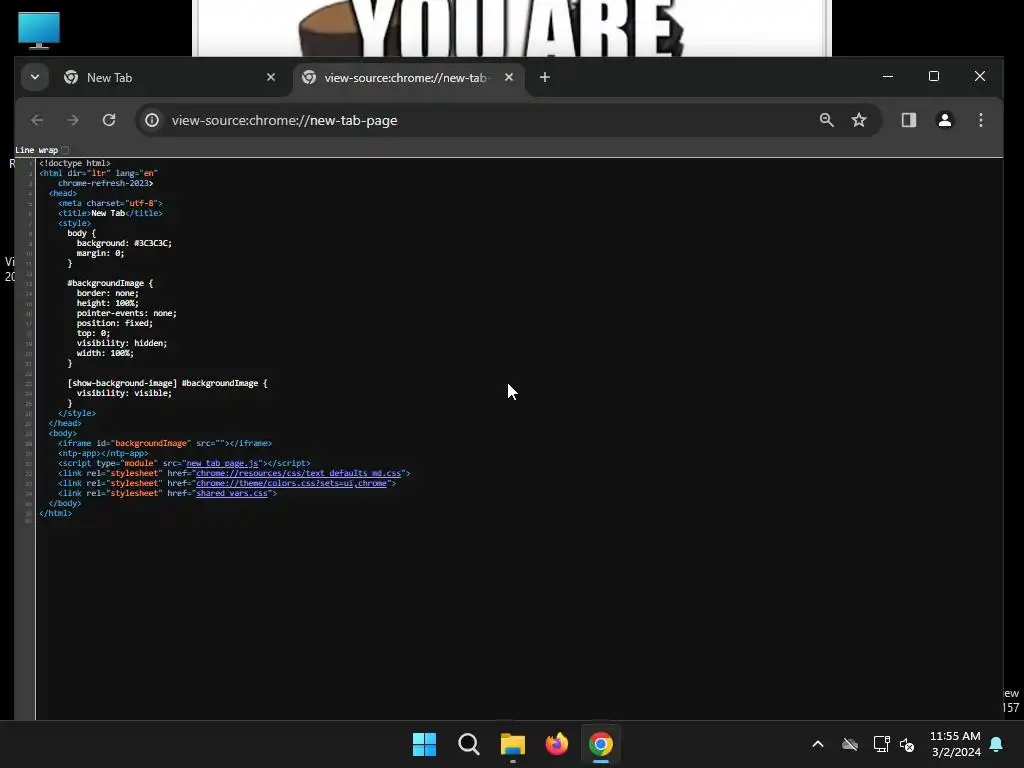Open network status tray icon
The image size is (1024, 768).
(x=881, y=744)
